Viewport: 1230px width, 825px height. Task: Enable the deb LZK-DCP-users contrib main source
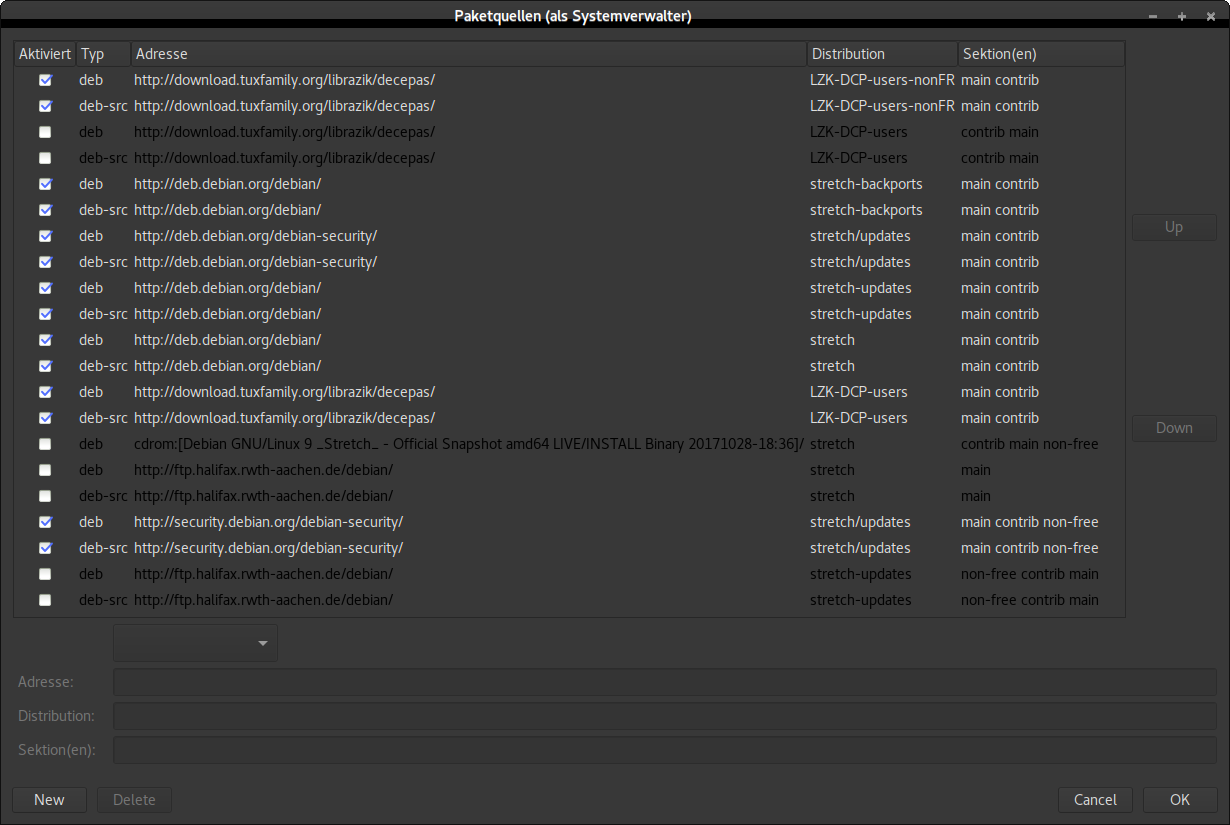coord(45,132)
